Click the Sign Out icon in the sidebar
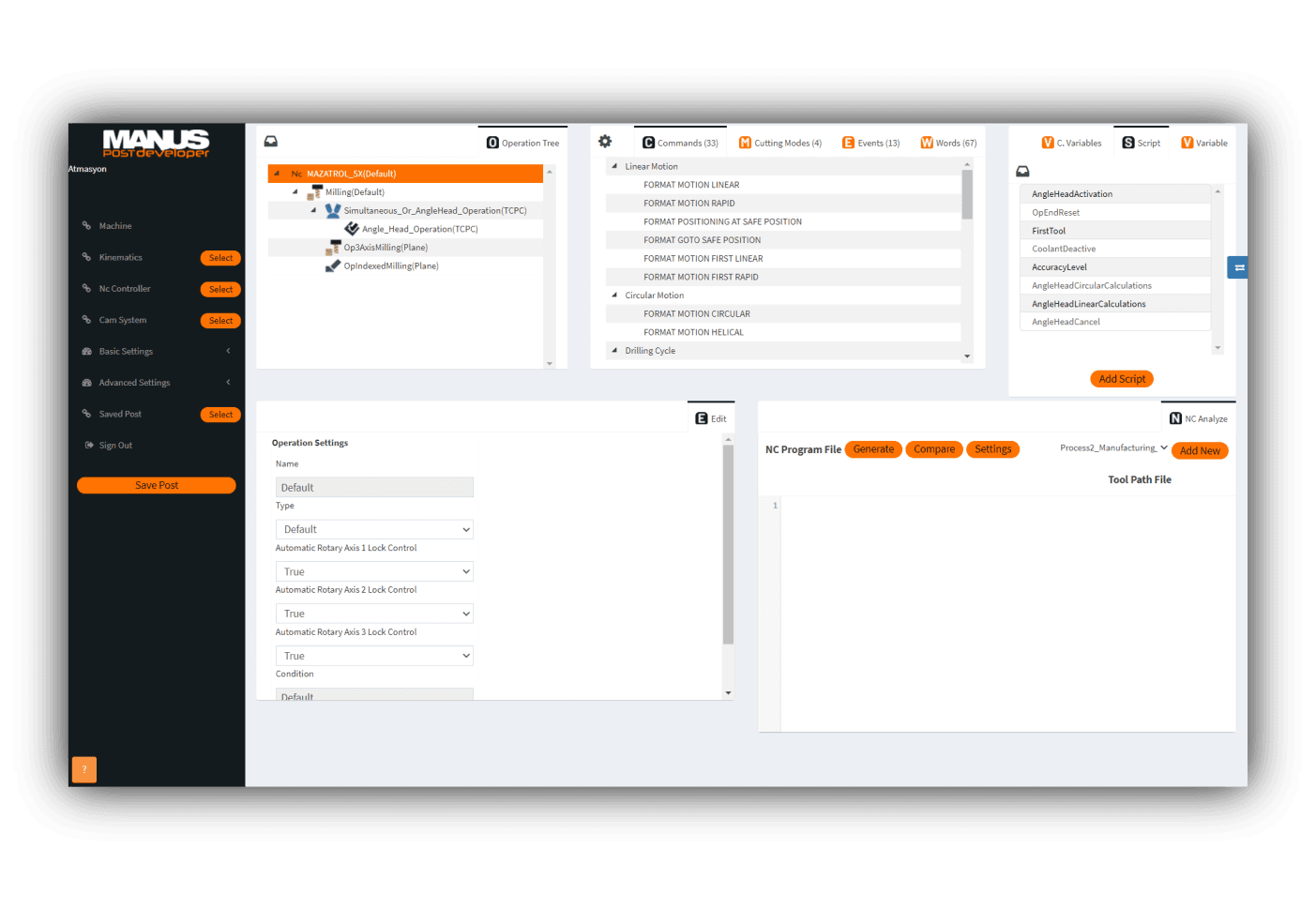Screen dimensions: 1316x910 [x=89, y=445]
